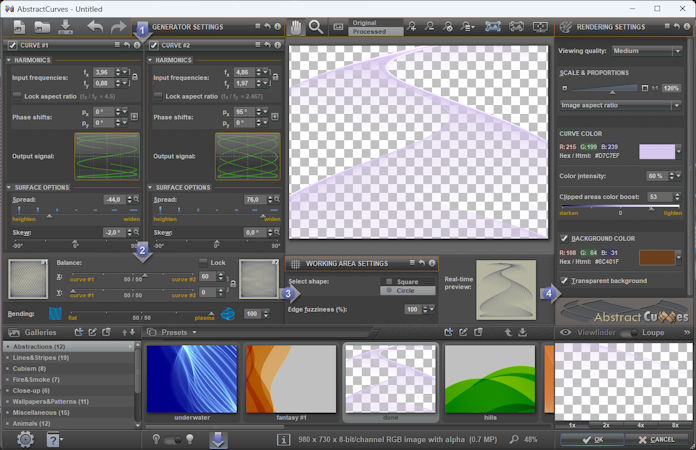Open the Viewing quality dropdown
This screenshot has width=696, height=450.
click(x=644, y=50)
